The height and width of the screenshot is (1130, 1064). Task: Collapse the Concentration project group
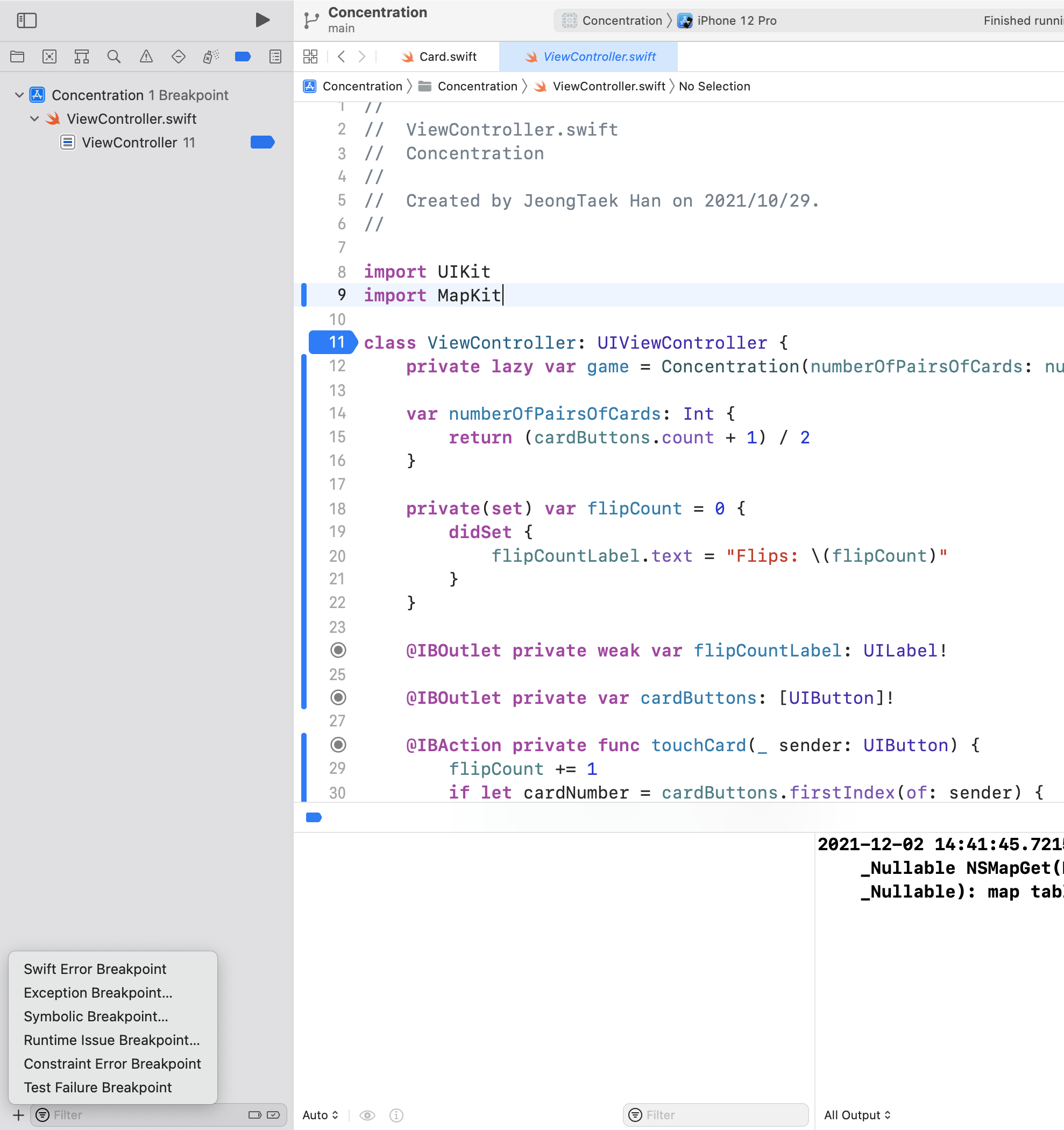(19, 95)
